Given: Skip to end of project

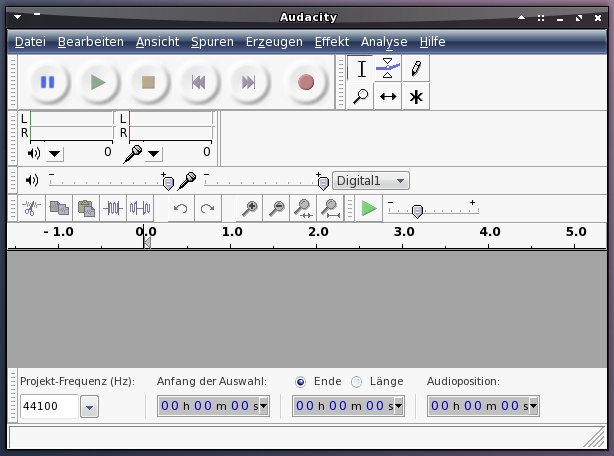Looking at the screenshot, I should pos(248,83).
